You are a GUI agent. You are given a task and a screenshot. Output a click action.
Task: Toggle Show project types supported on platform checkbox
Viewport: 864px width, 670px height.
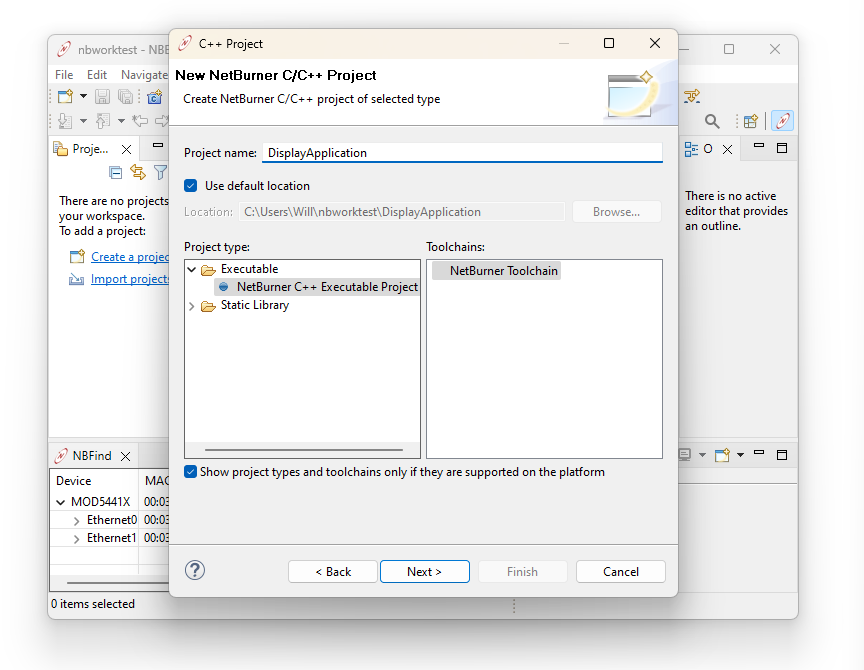(190, 472)
